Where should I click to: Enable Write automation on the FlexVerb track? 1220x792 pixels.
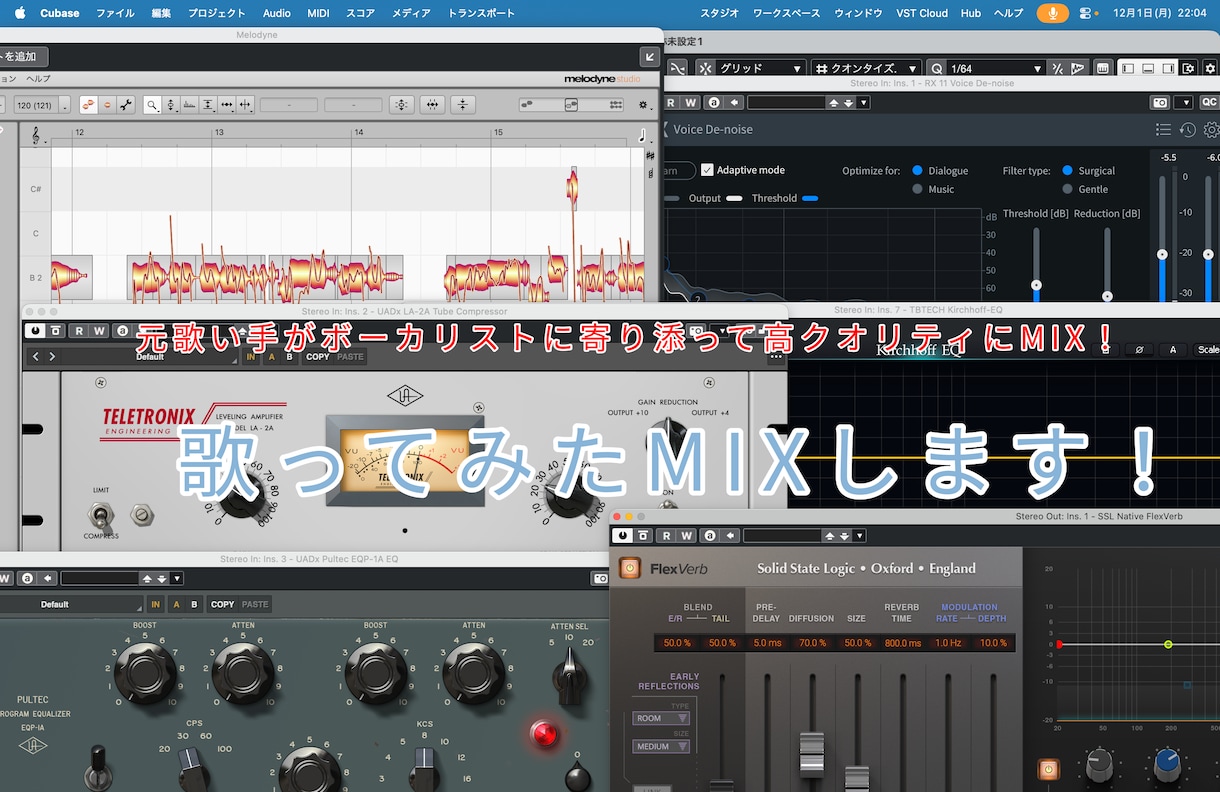pyautogui.click(x=685, y=535)
